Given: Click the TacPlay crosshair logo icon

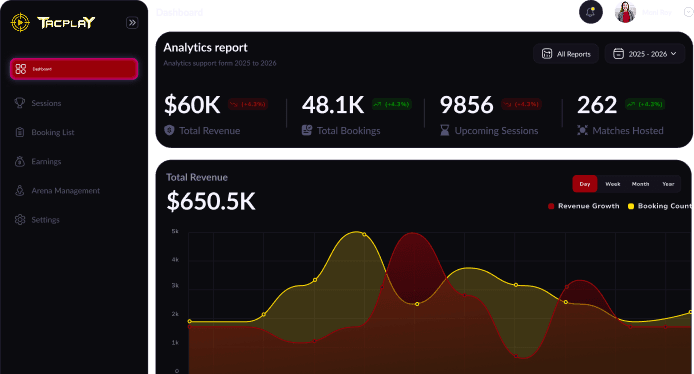Looking at the screenshot, I should coord(20,23).
